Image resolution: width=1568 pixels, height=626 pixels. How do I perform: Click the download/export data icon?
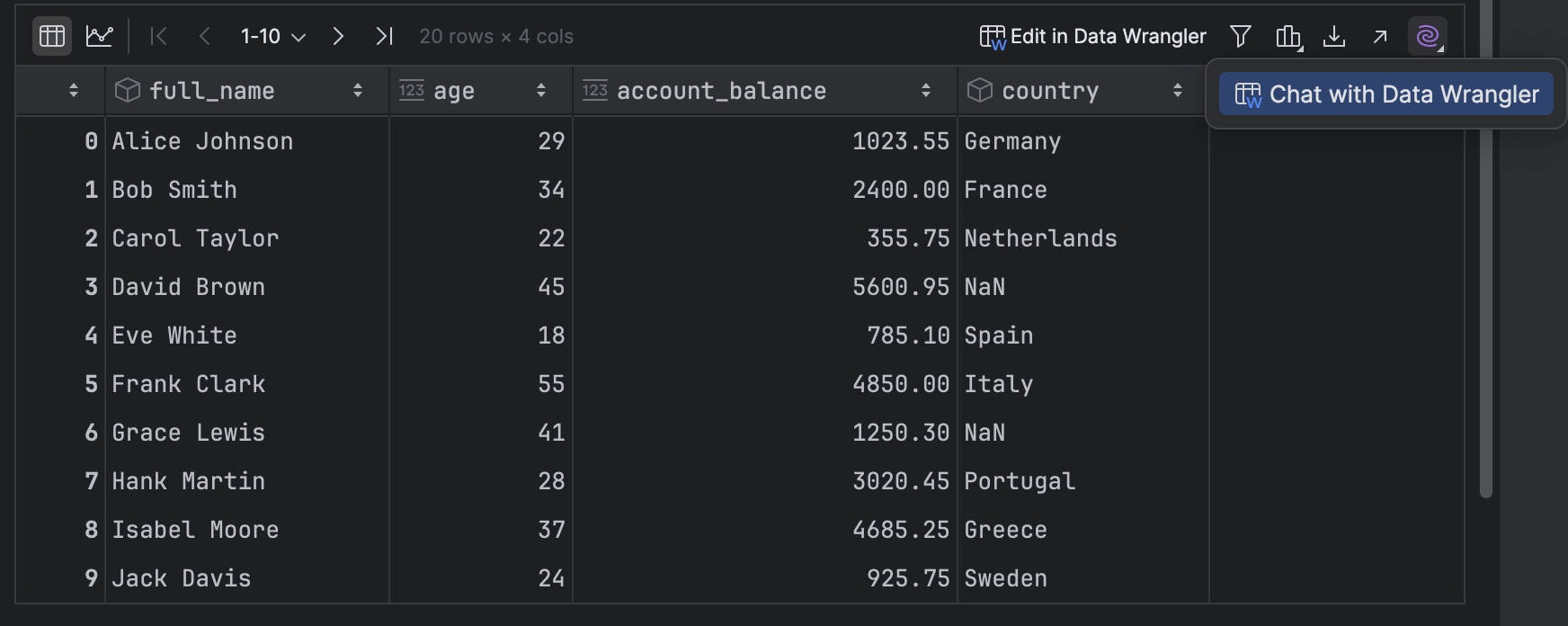point(1334,36)
